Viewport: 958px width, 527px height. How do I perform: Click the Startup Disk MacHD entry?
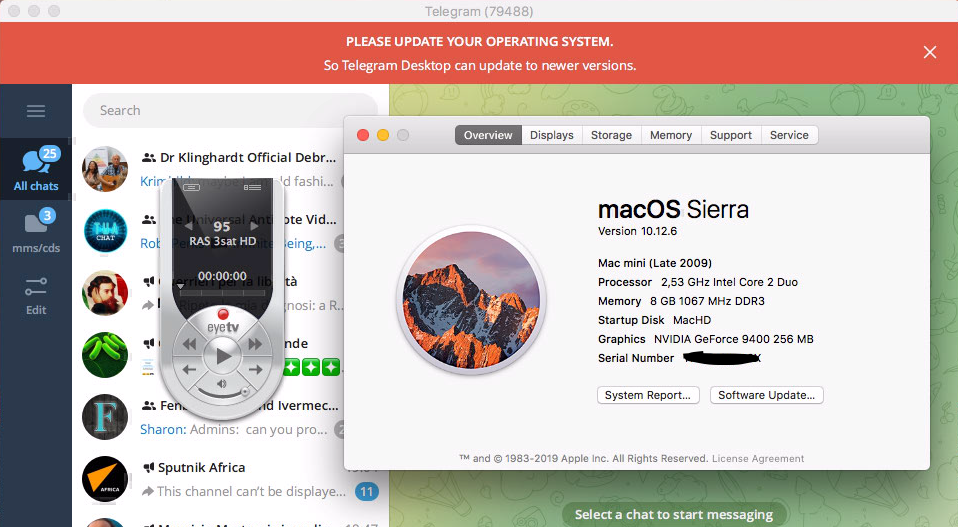pos(654,320)
